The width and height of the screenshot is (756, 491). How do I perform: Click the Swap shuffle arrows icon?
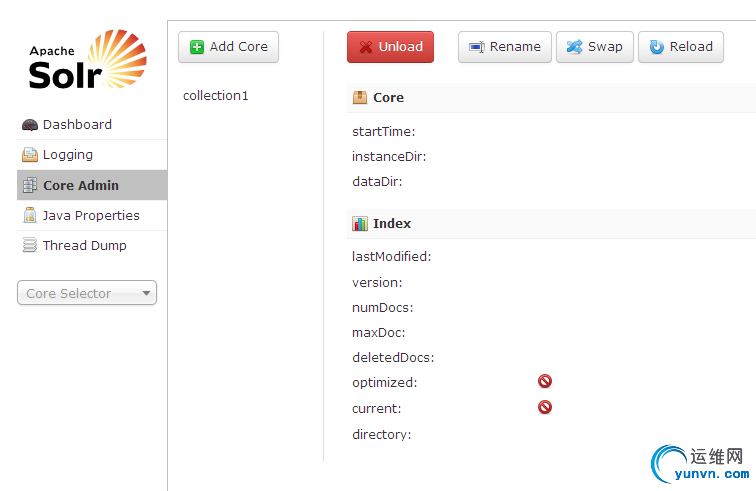574,47
